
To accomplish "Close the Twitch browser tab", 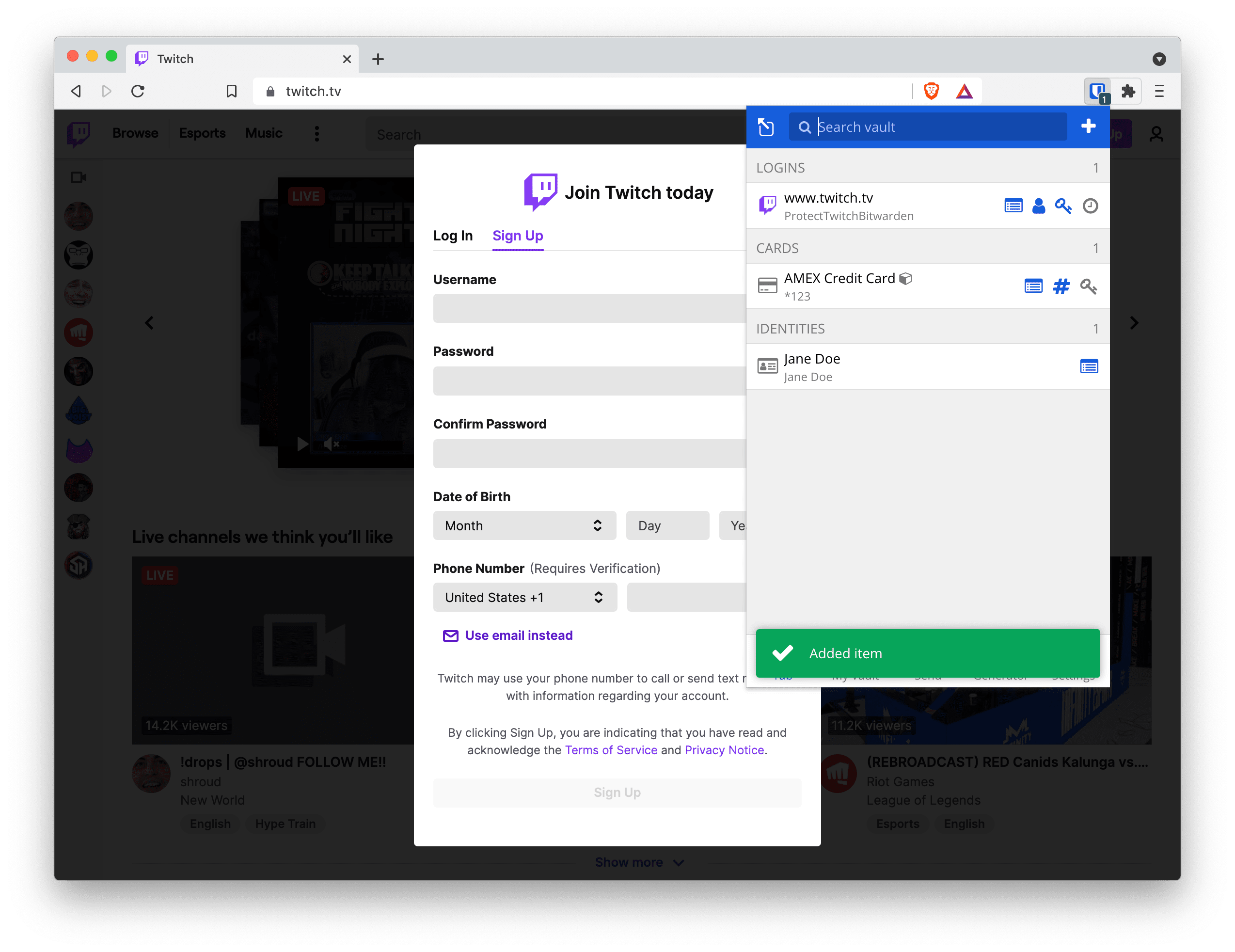I will point(347,59).
